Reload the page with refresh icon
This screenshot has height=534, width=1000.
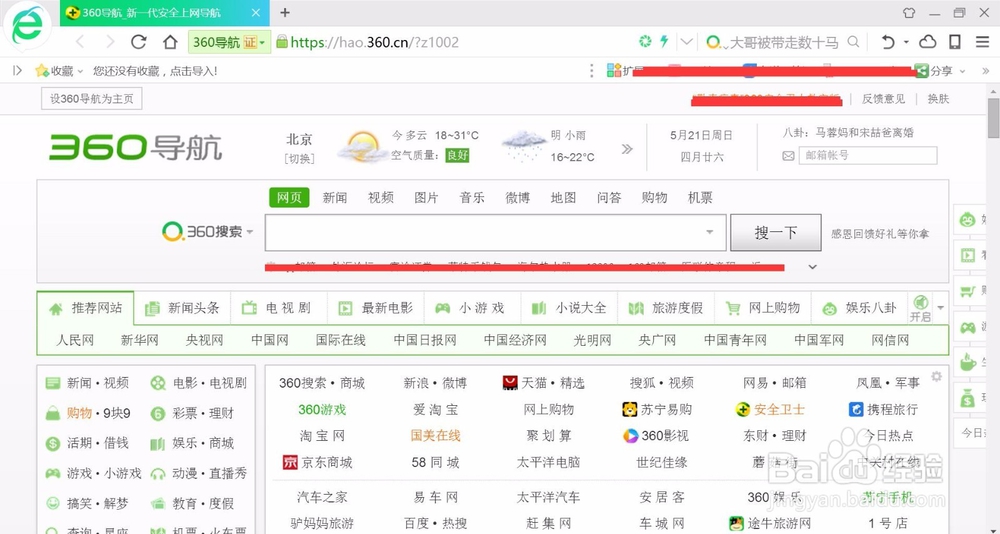pos(138,42)
